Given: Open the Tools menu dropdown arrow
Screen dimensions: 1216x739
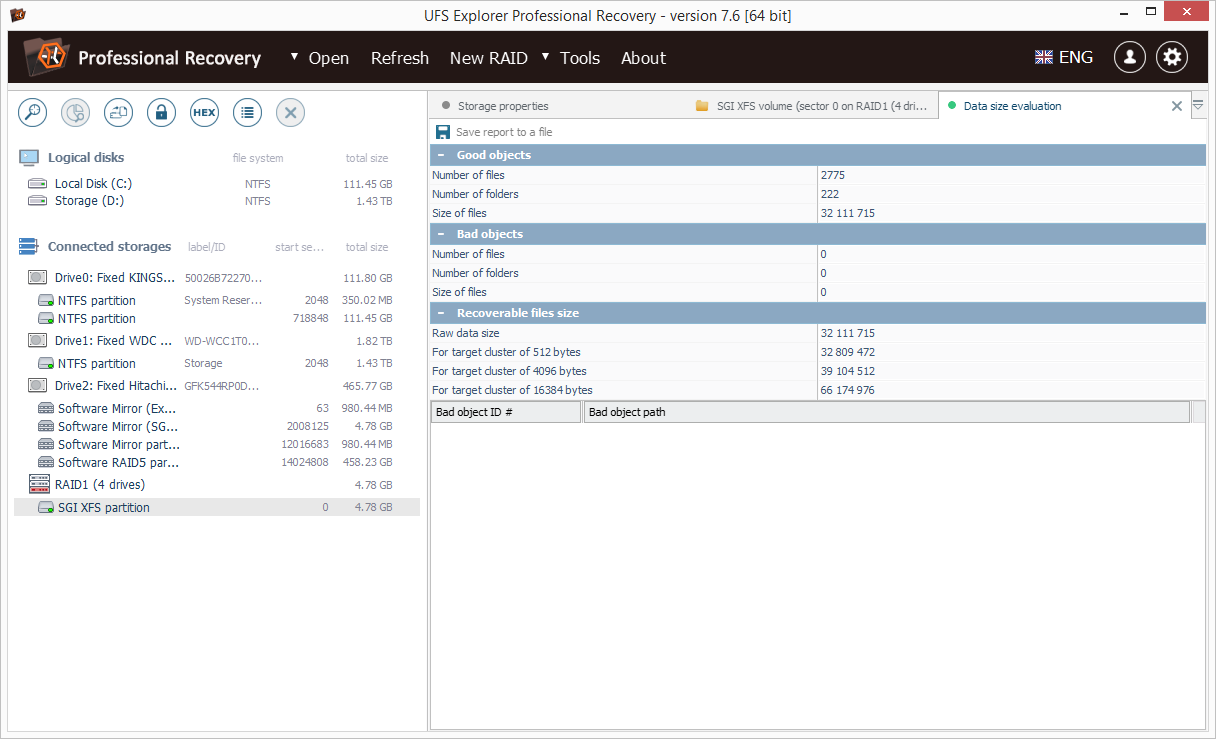Looking at the screenshot, I should [546, 57].
